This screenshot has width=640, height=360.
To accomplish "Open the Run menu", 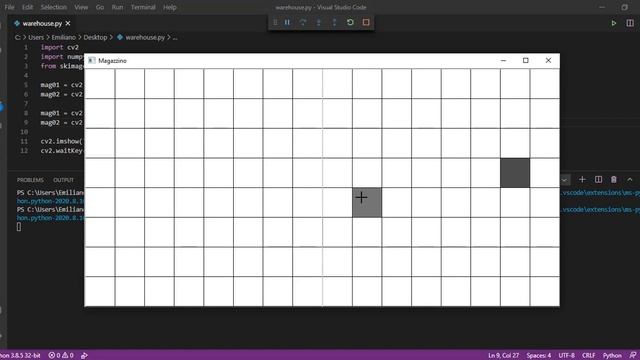I will coord(117,7).
